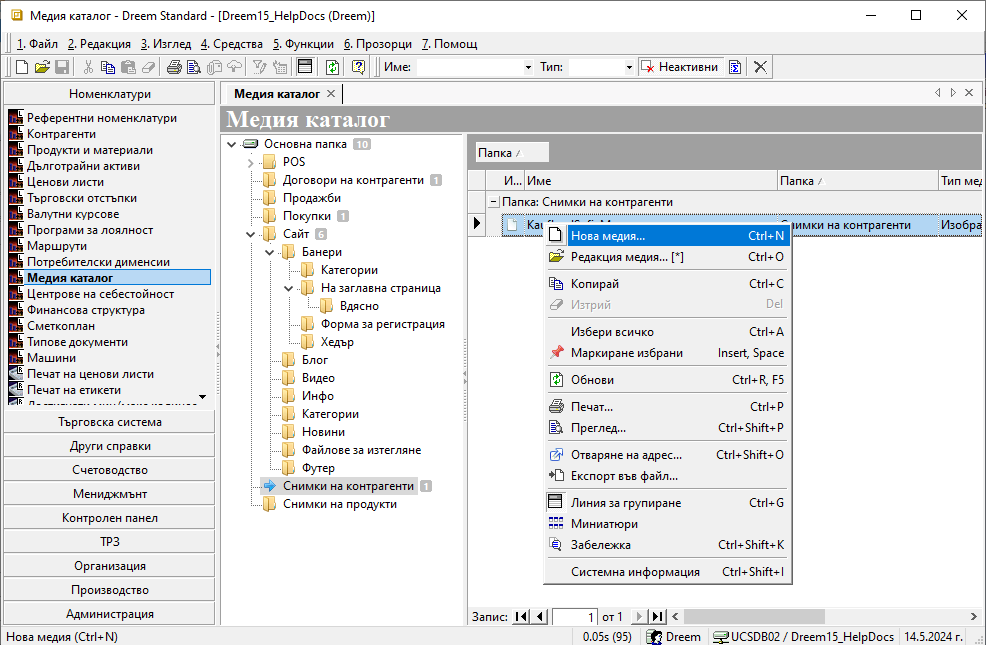The height and width of the screenshot is (645, 986).
Task: Click the X clear filter toolbar icon
Action: pos(761,67)
